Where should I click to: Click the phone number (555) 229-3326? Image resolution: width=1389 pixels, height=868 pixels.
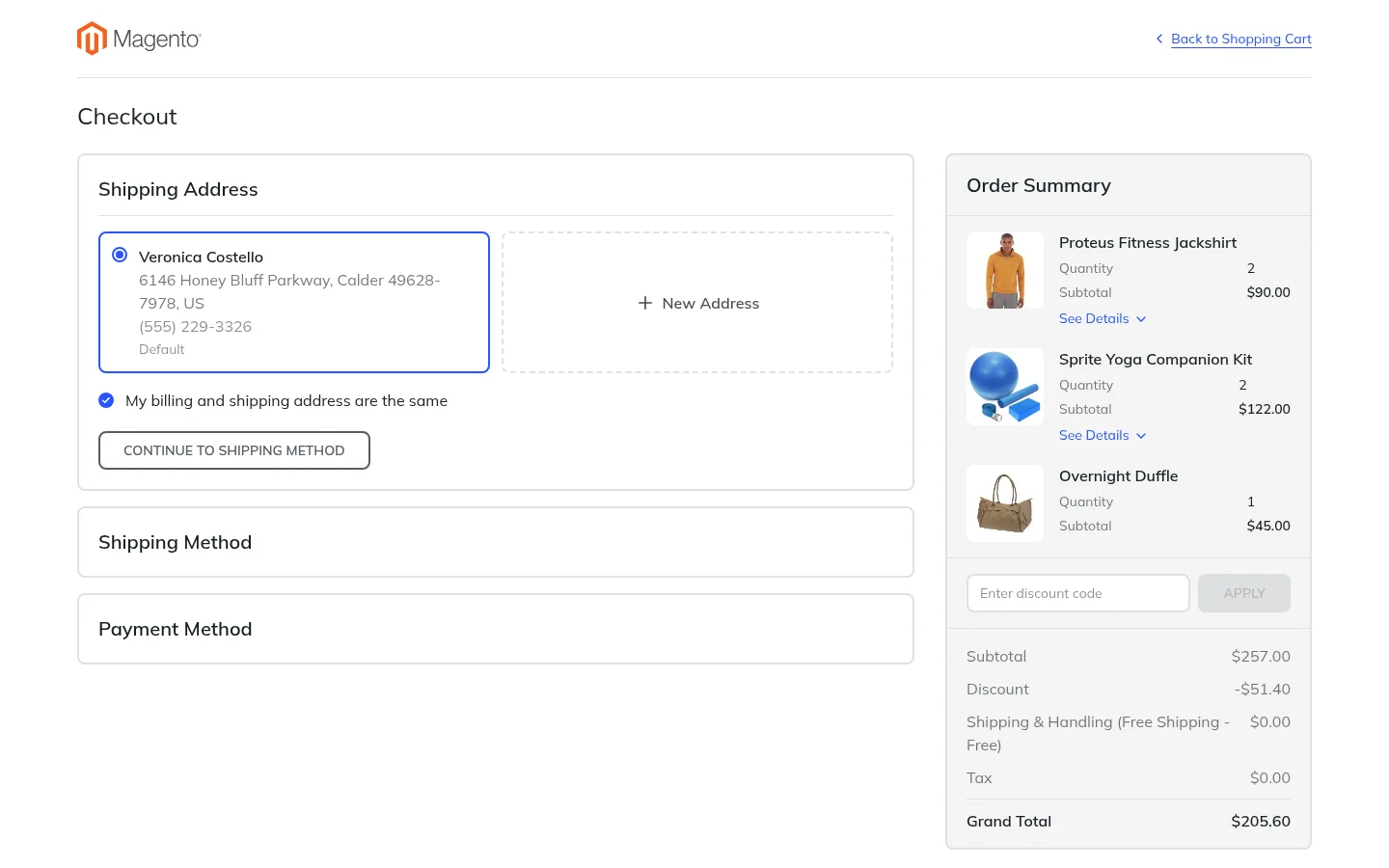click(195, 327)
